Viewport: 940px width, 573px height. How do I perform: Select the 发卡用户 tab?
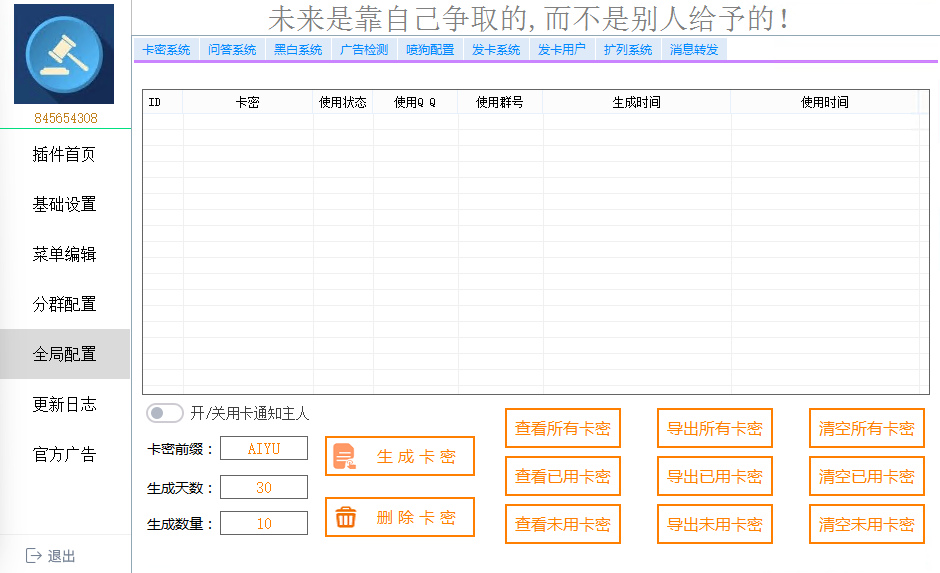pyautogui.click(x=562, y=49)
